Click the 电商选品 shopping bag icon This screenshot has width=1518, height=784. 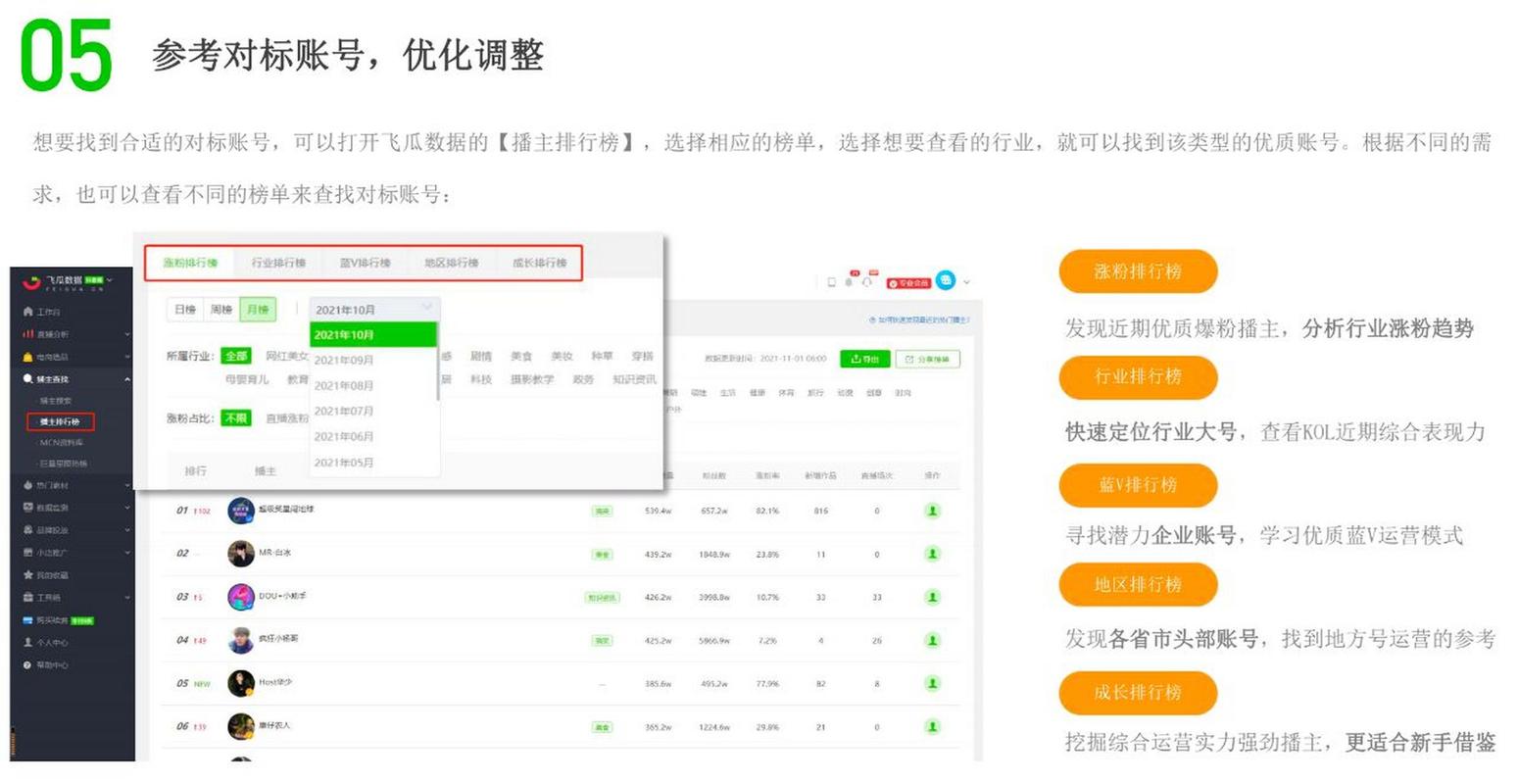tap(27, 357)
